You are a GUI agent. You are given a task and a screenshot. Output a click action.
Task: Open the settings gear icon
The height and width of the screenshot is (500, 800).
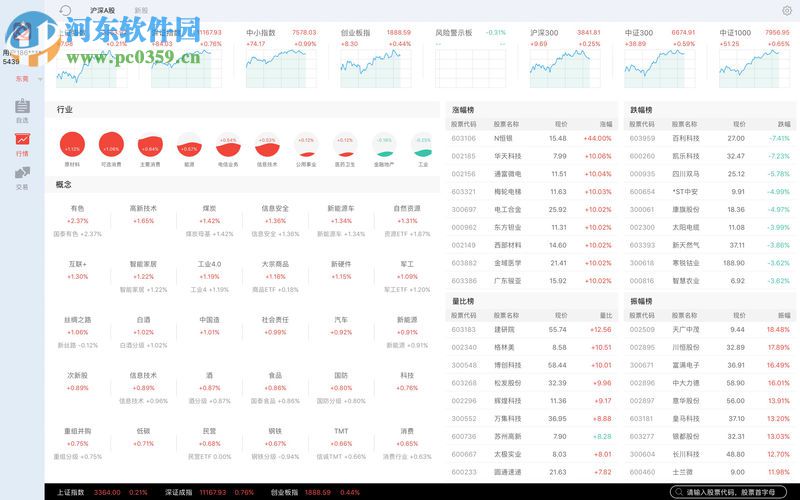click(x=787, y=10)
